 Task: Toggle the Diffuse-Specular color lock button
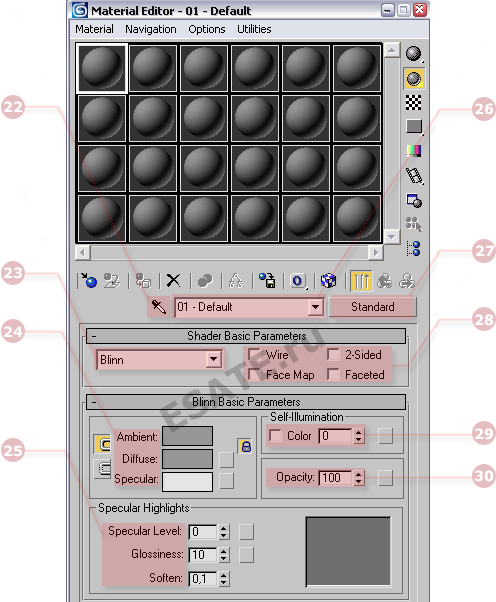pyautogui.click(x=103, y=469)
